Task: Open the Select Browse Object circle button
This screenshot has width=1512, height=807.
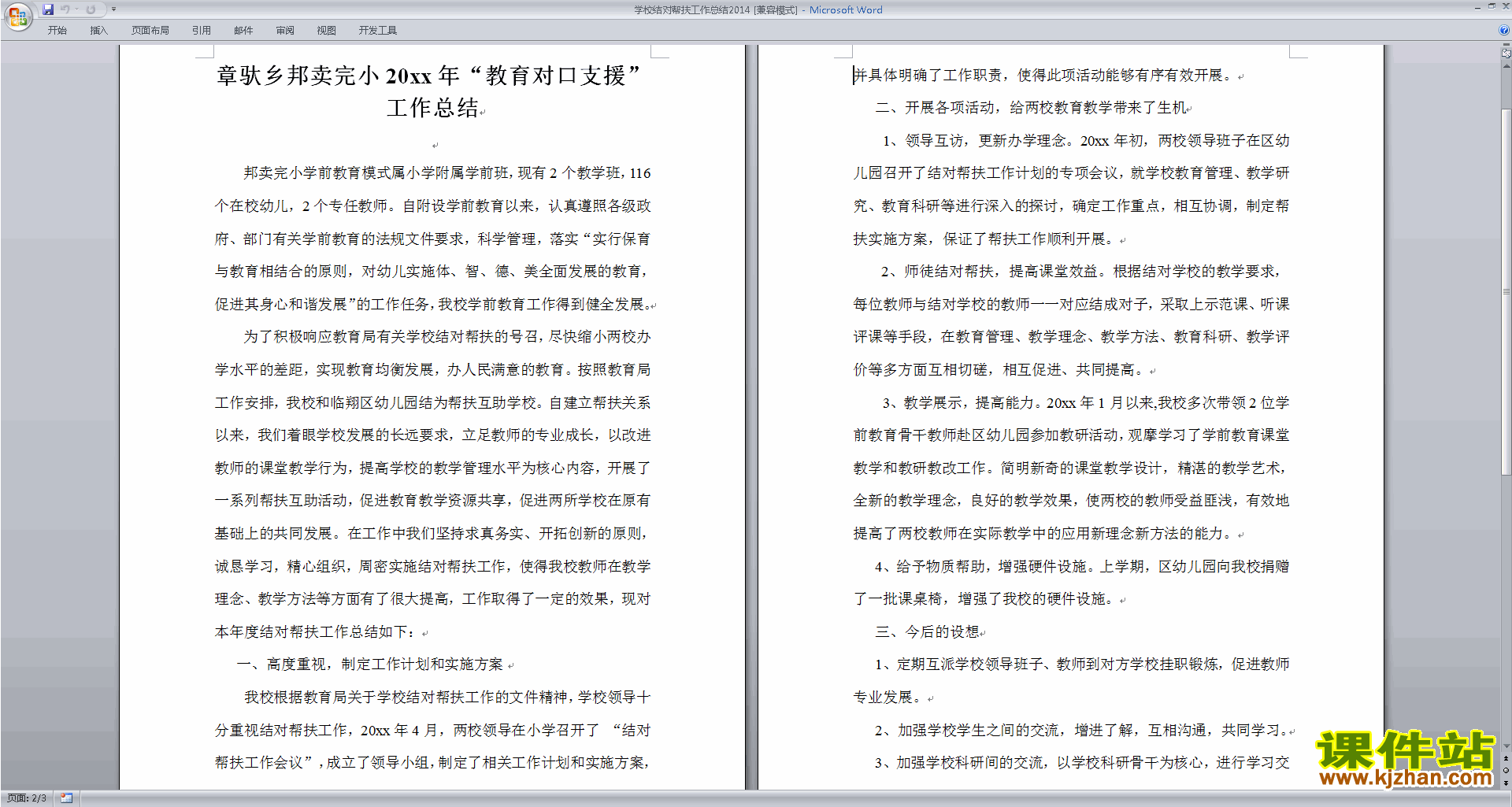Action: (1506, 771)
